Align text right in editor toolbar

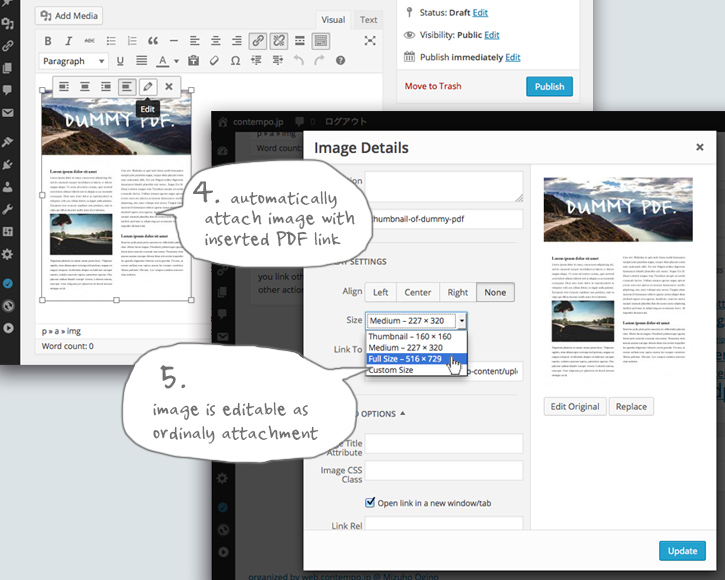click(x=237, y=41)
